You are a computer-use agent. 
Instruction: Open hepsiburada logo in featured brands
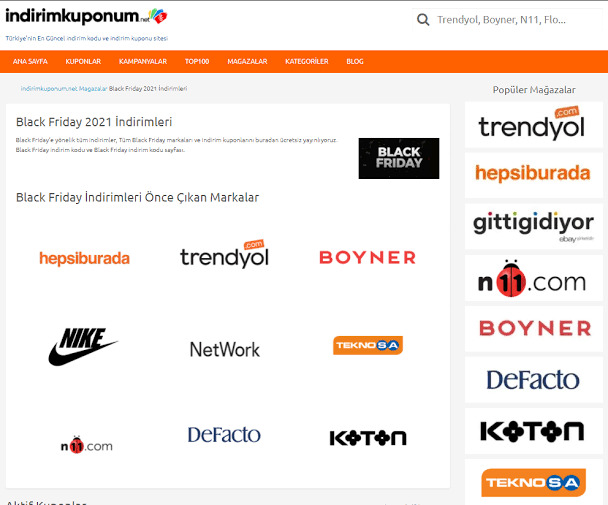click(84, 258)
